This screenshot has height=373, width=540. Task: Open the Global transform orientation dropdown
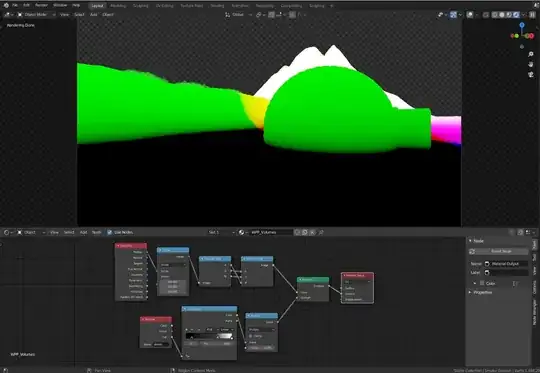238,14
